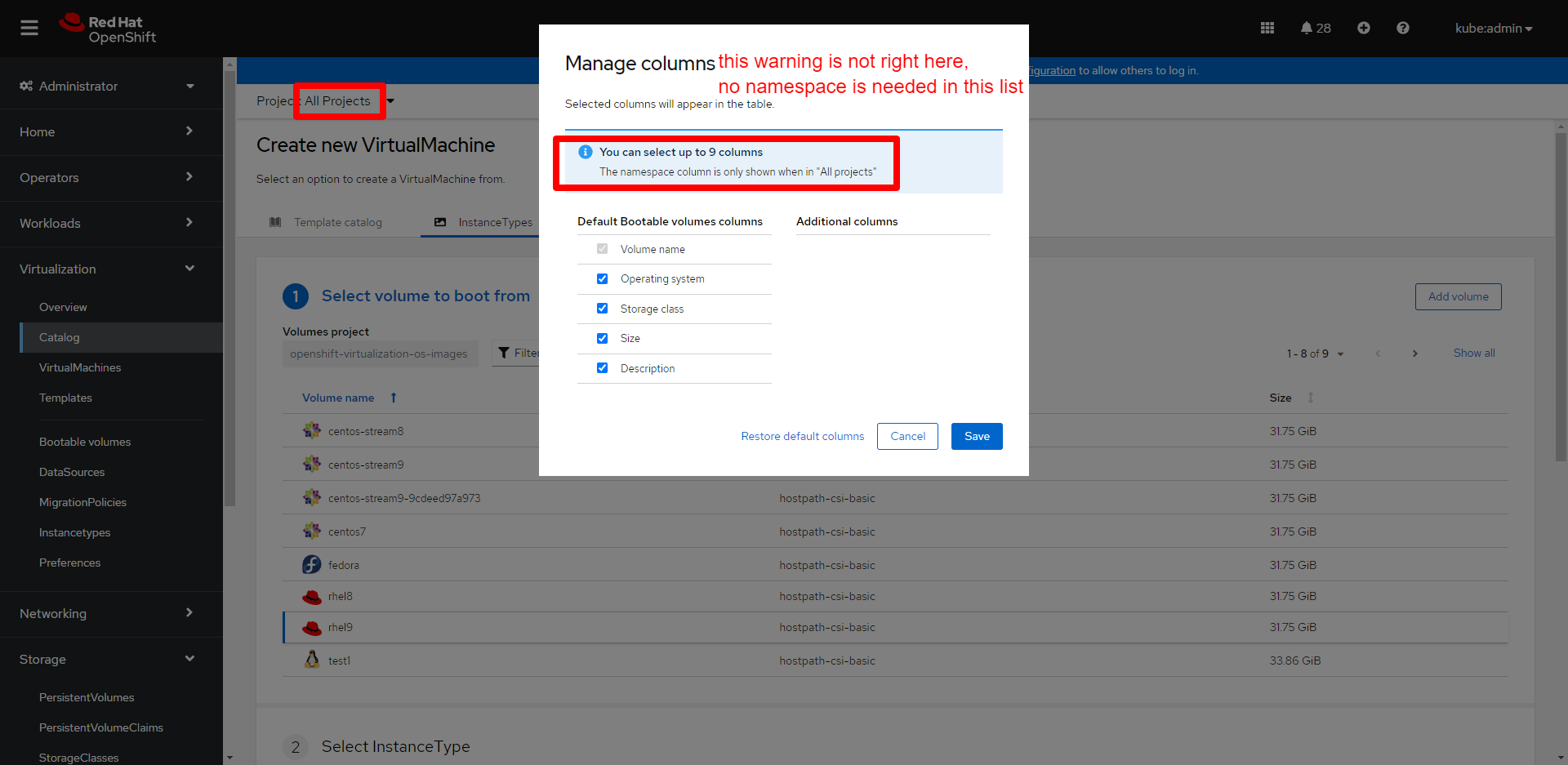The width and height of the screenshot is (1568, 765).
Task: Click the Size column sort icon
Action: 1311,398
